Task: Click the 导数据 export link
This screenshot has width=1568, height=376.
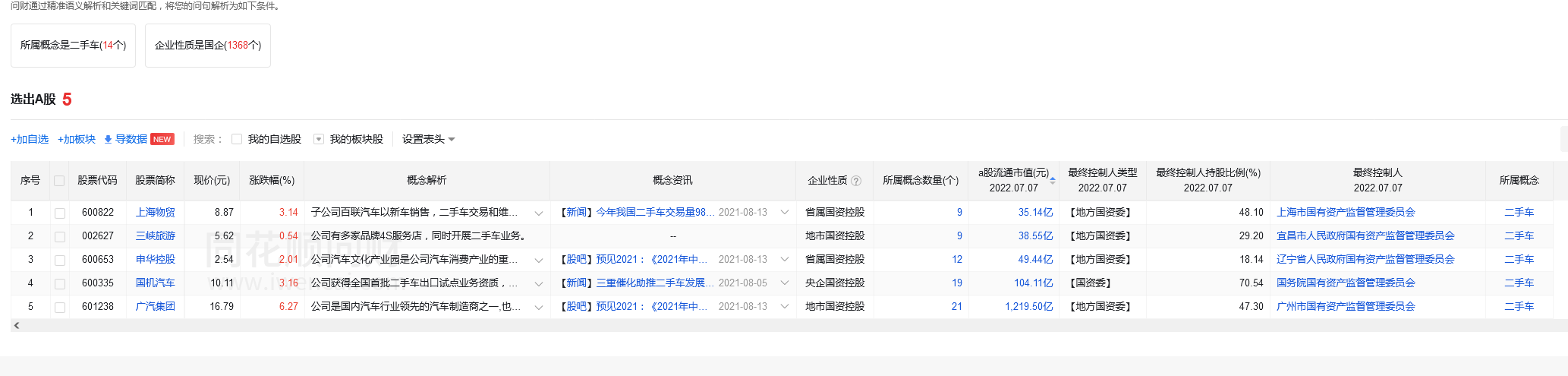Action: click(131, 139)
